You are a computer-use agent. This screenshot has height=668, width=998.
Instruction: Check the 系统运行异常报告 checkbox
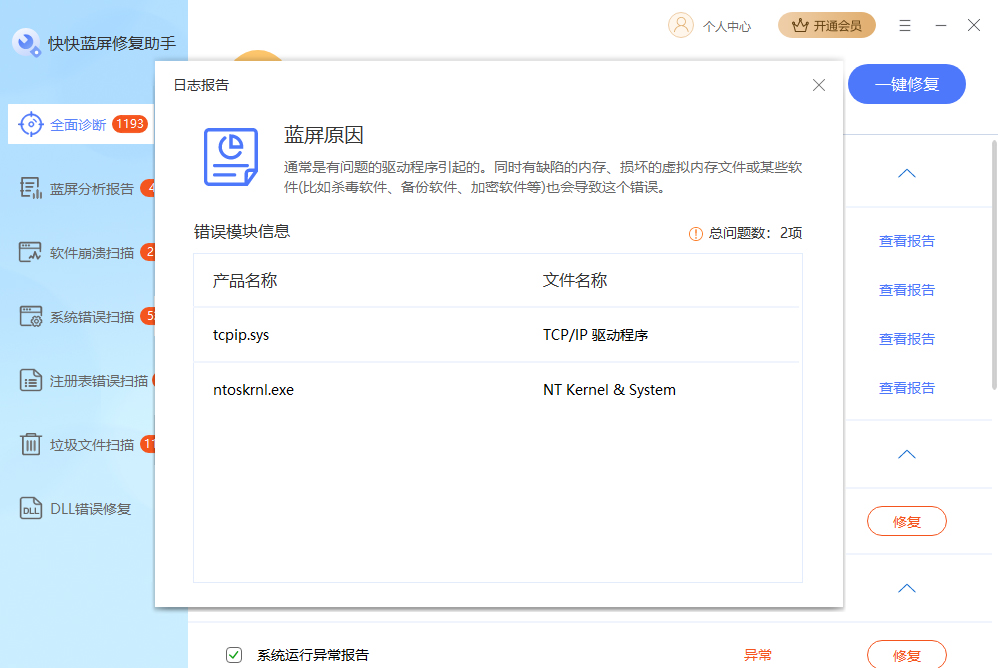pyautogui.click(x=233, y=654)
